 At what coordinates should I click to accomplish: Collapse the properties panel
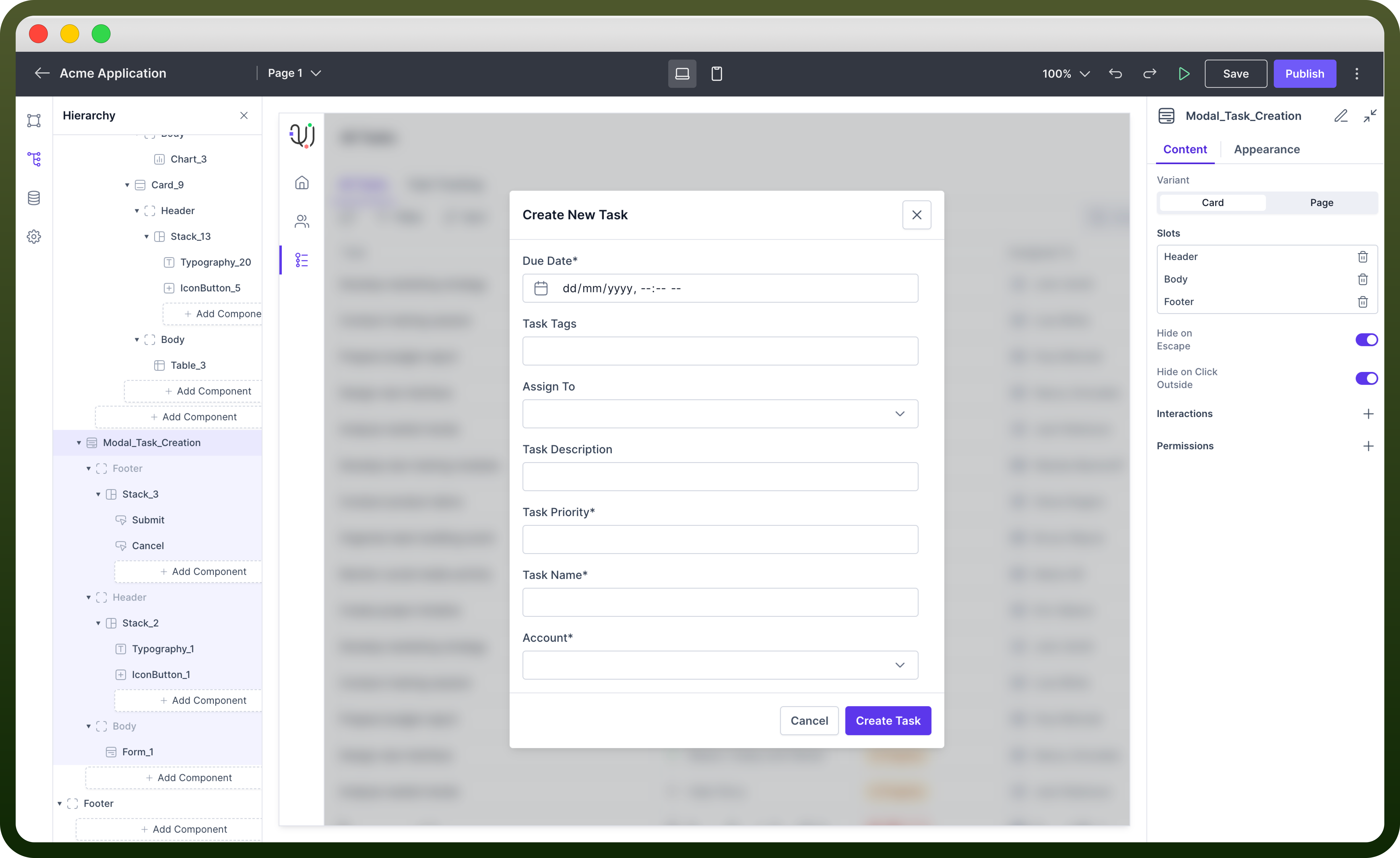pos(1370,116)
